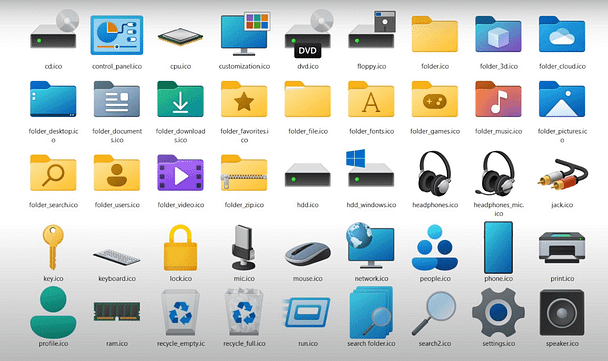The width and height of the screenshot is (608, 361).
Task: Click the print.ico printer icon
Action: 562,247
